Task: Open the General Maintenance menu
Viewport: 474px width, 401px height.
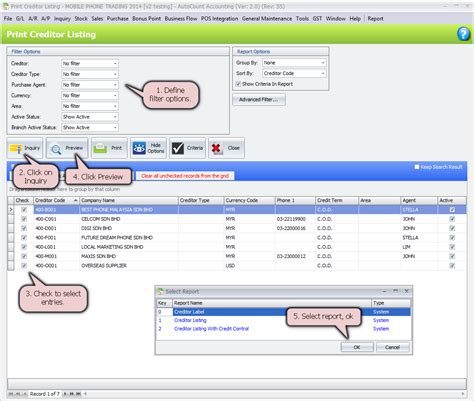Action: point(267,19)
